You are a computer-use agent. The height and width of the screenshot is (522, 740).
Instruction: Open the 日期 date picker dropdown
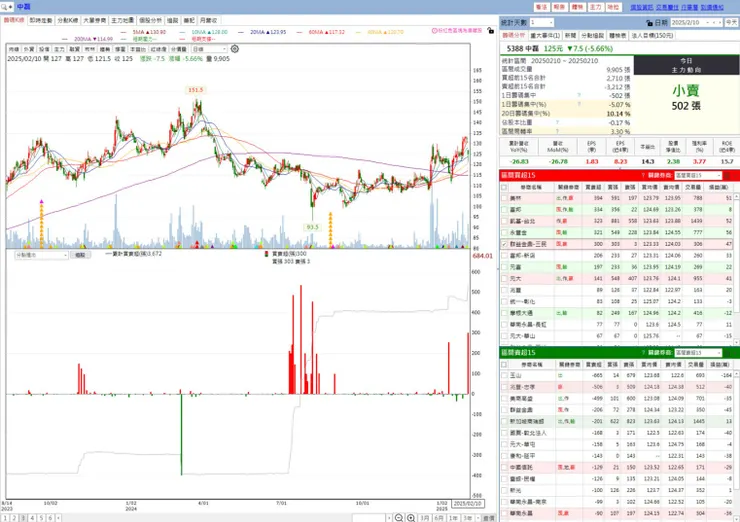(706, 23)
